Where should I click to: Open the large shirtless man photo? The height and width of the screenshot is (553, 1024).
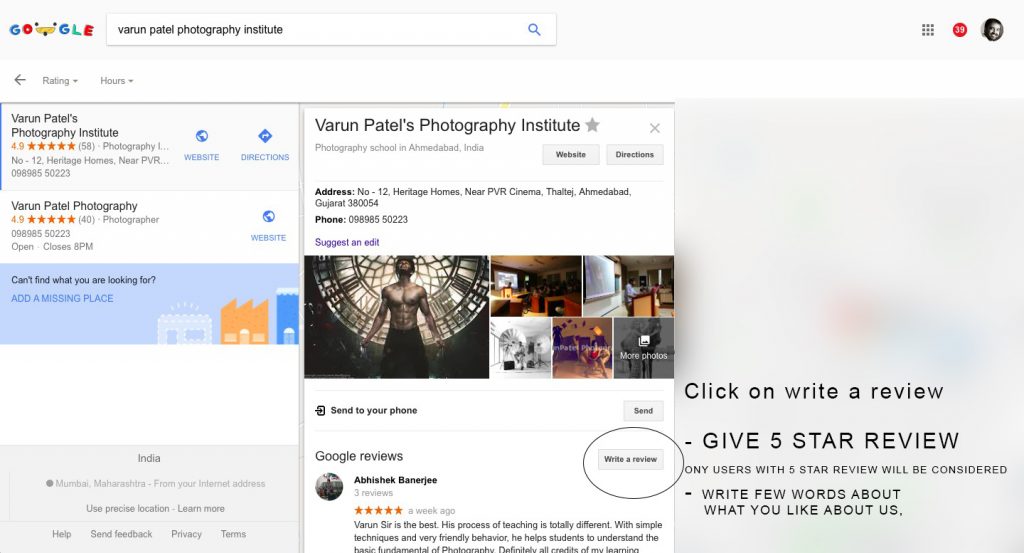tap(396, 317)
